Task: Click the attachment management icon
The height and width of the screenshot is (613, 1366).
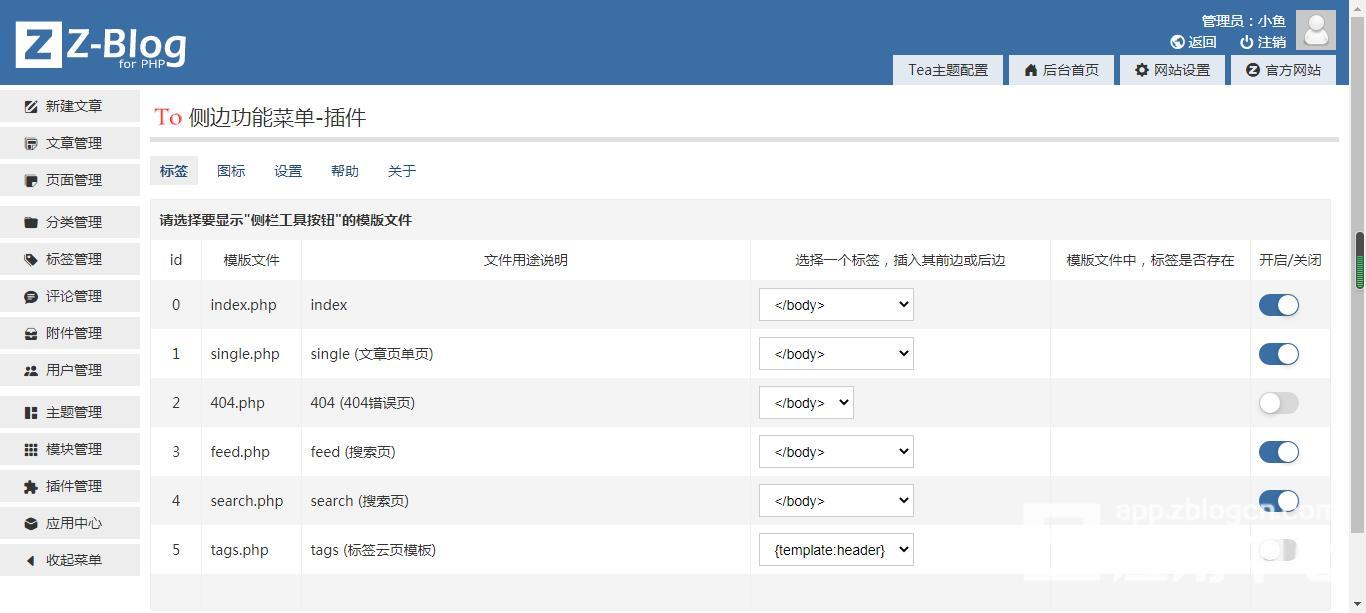Action: pyautogui.click(x=31, y=333)
